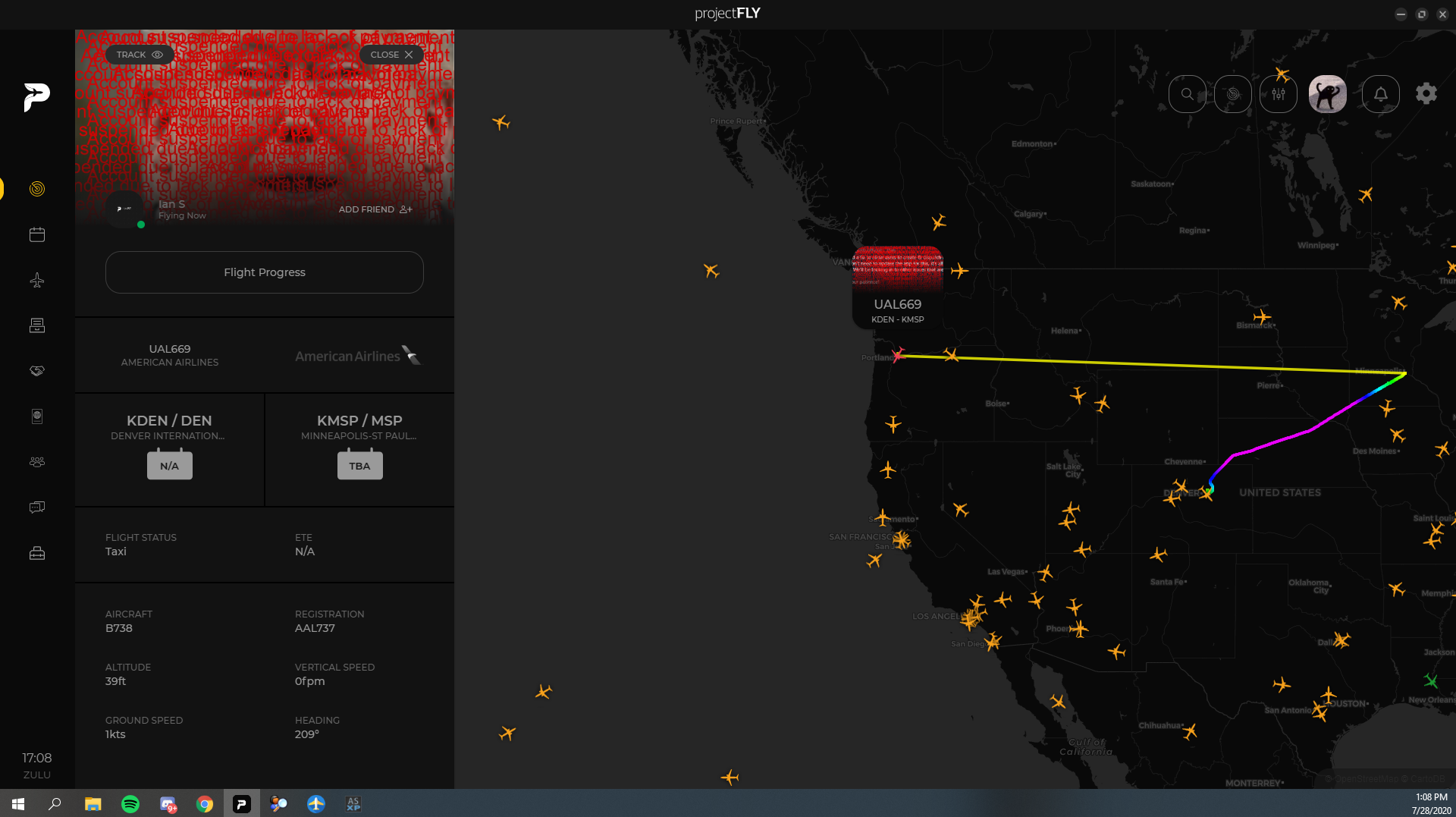
Task: Open the calendar schedule sidebar icon
Action: (37, 234)
